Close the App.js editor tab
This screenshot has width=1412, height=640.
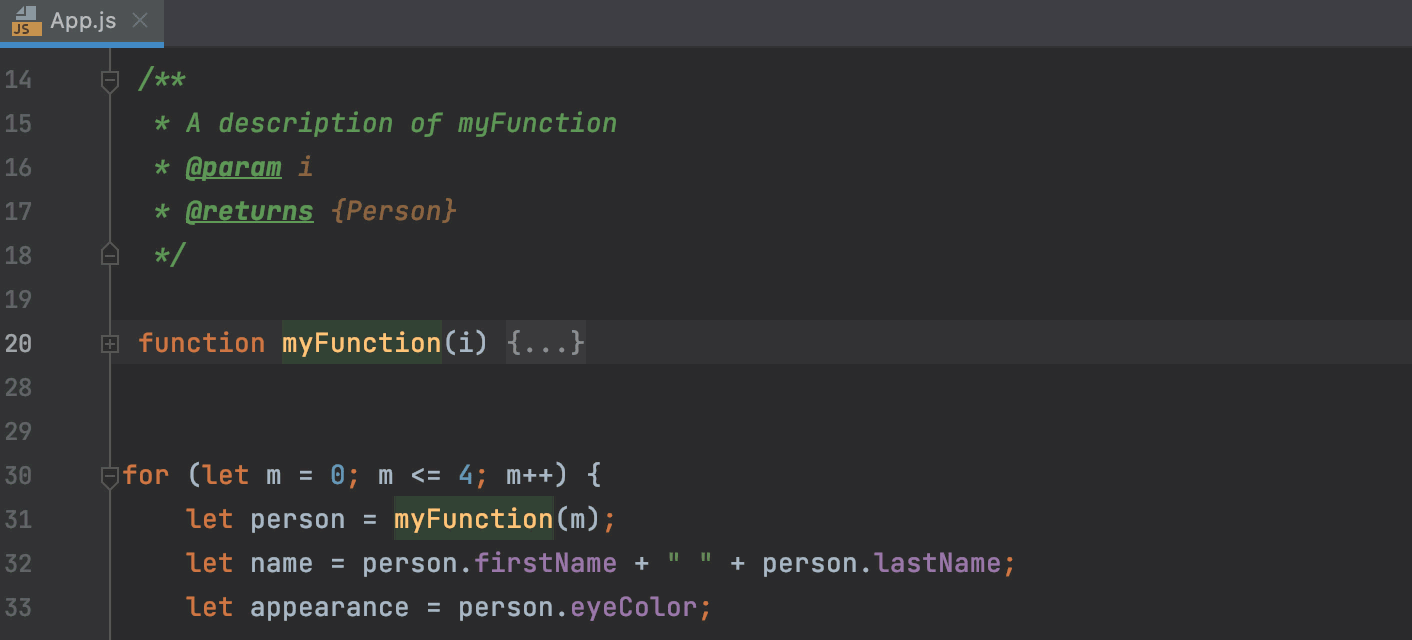point(139,18)
